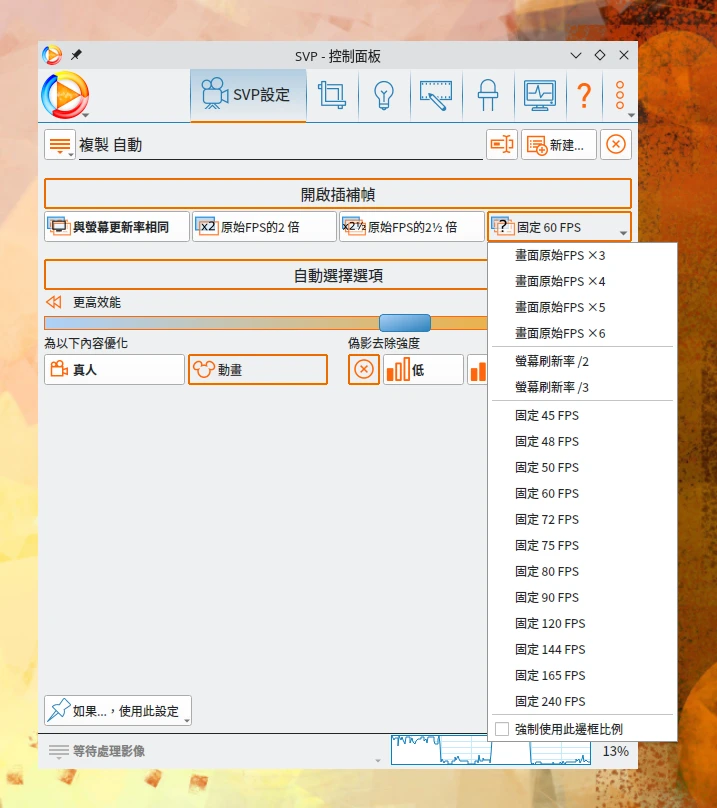
Task: Select 固定 90 FPS menu entry
Action: (582, 597)
